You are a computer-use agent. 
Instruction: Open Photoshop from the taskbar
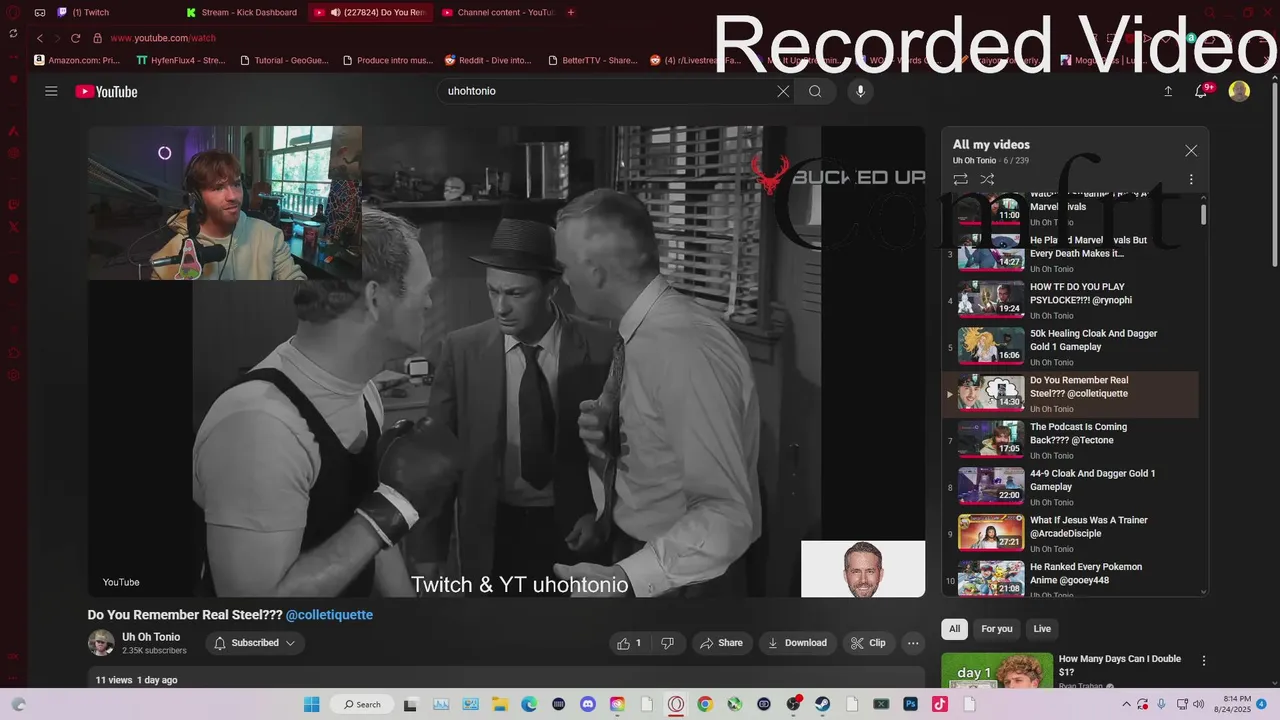911,704
